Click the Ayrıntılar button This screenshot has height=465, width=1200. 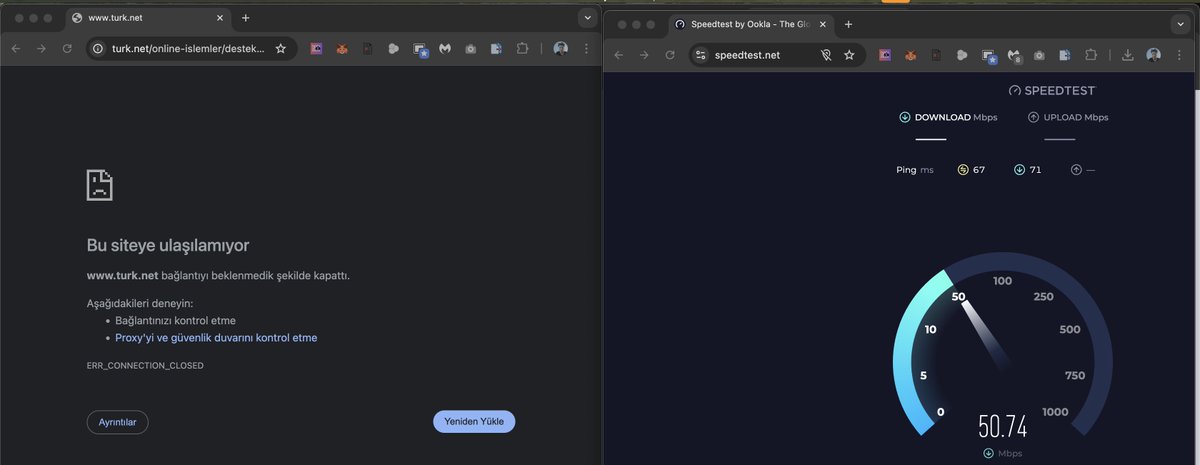[117, 422]
